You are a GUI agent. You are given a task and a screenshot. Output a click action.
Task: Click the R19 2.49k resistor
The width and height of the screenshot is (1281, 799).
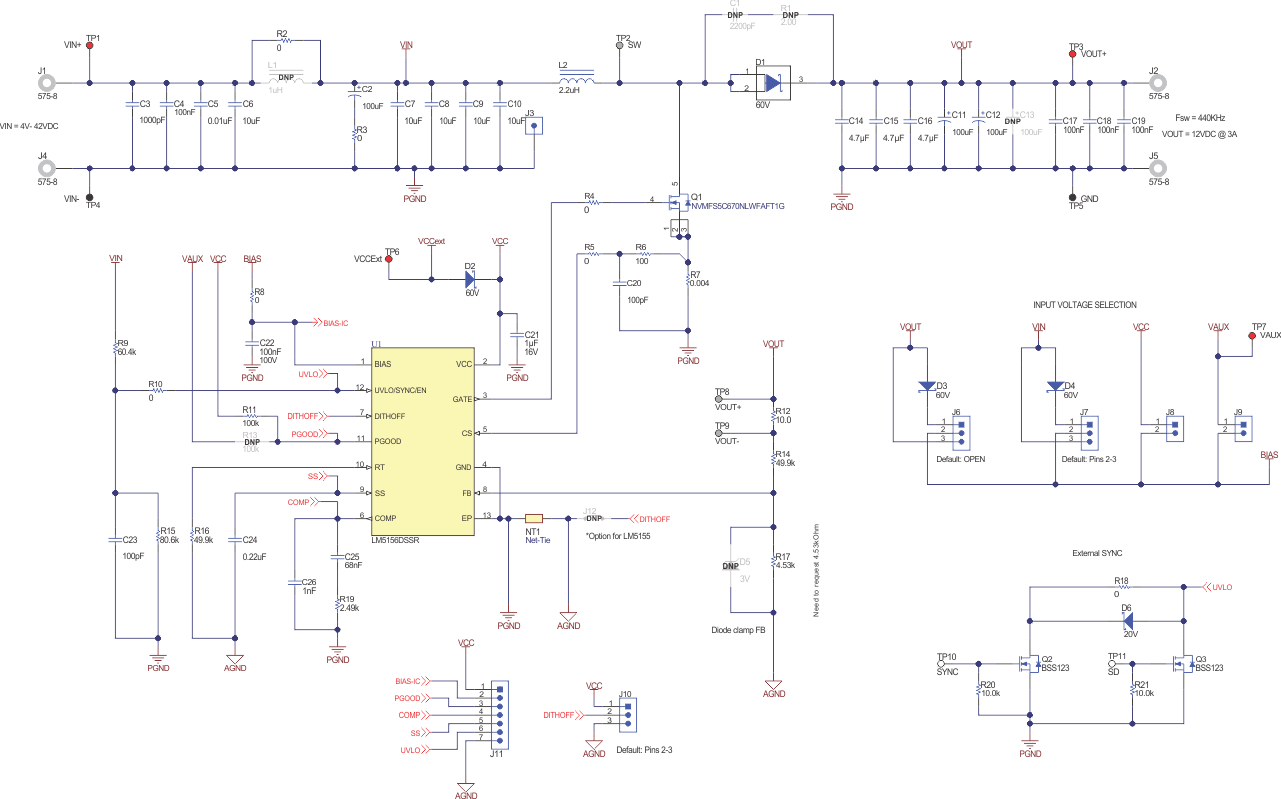tap(338, 604)
